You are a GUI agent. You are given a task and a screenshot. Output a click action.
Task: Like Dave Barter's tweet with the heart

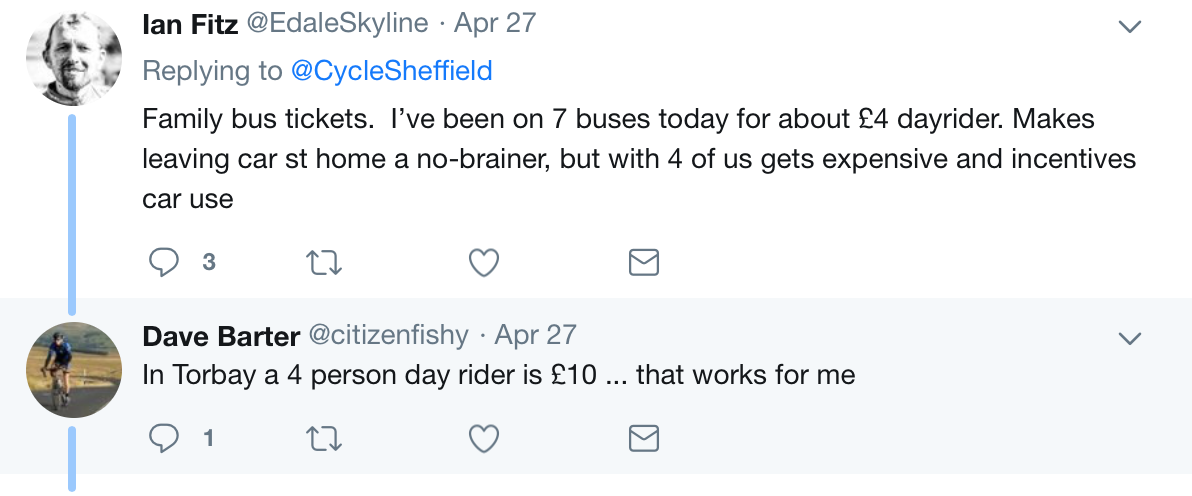point(484,437)
